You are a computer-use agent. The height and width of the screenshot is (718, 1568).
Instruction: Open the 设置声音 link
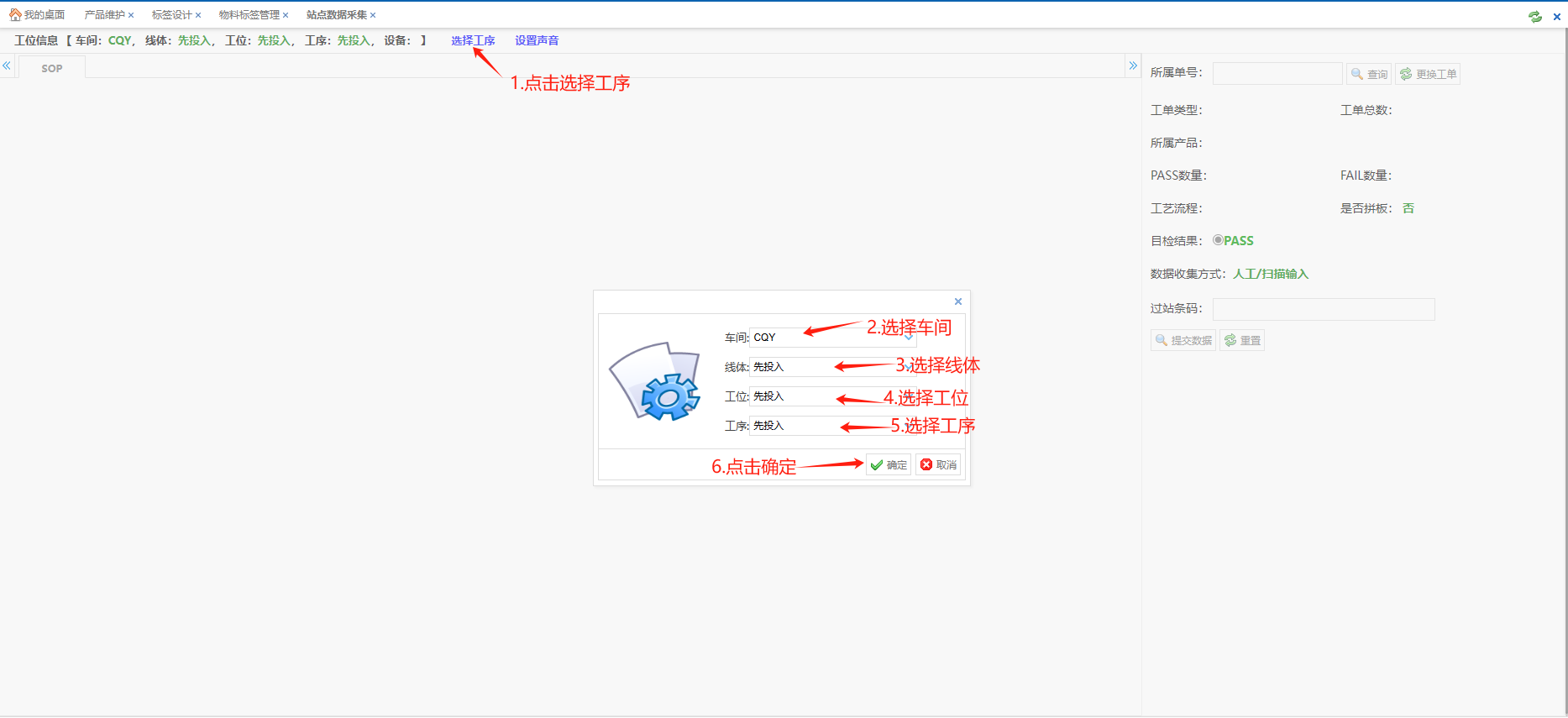tap(537, 40)
